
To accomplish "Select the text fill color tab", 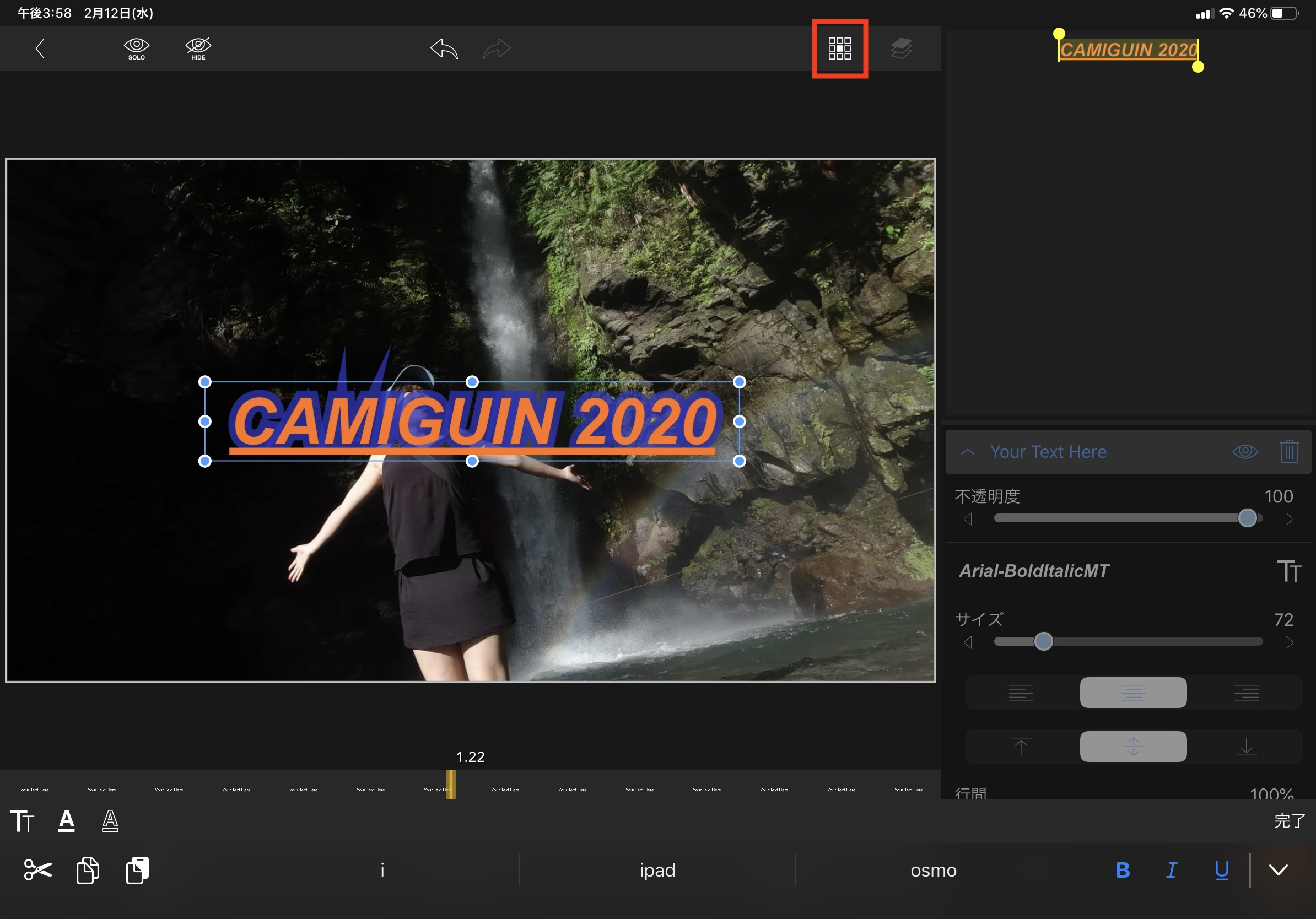I will (67, 820).
